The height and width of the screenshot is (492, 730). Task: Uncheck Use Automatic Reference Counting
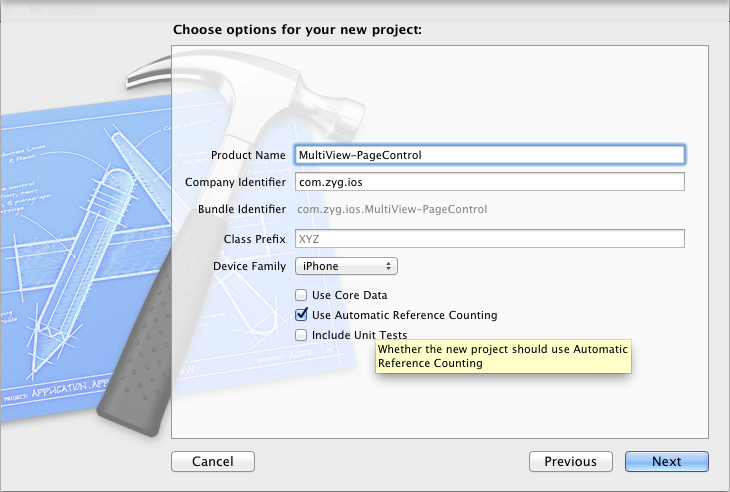click(301, 315)
